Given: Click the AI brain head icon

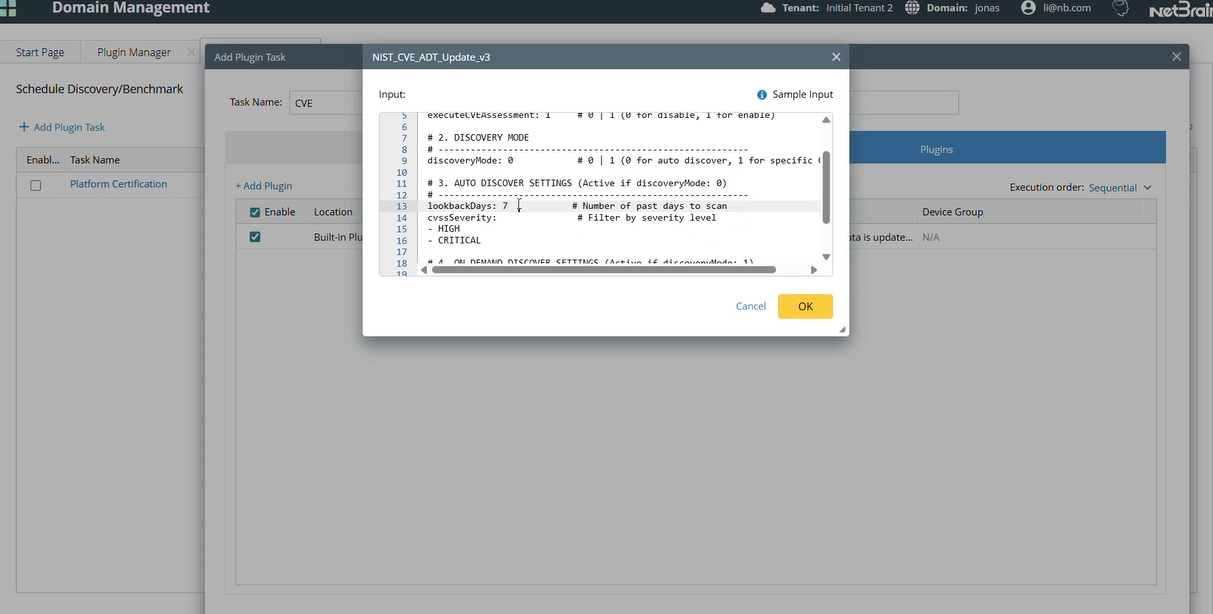Looking at the screenshot, I should tap(1120, 8).
